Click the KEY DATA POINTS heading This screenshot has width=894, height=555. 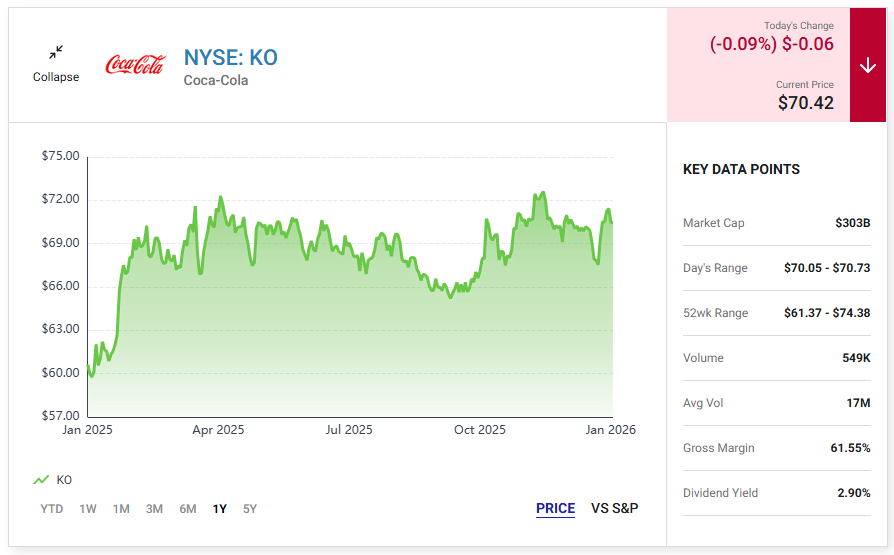(741, 169)
